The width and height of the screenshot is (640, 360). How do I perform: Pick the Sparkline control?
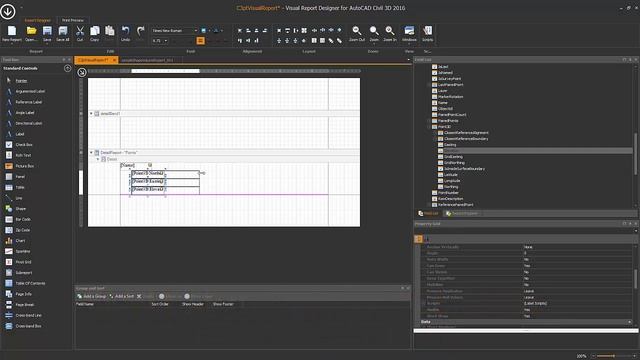(x=23, y=251)
